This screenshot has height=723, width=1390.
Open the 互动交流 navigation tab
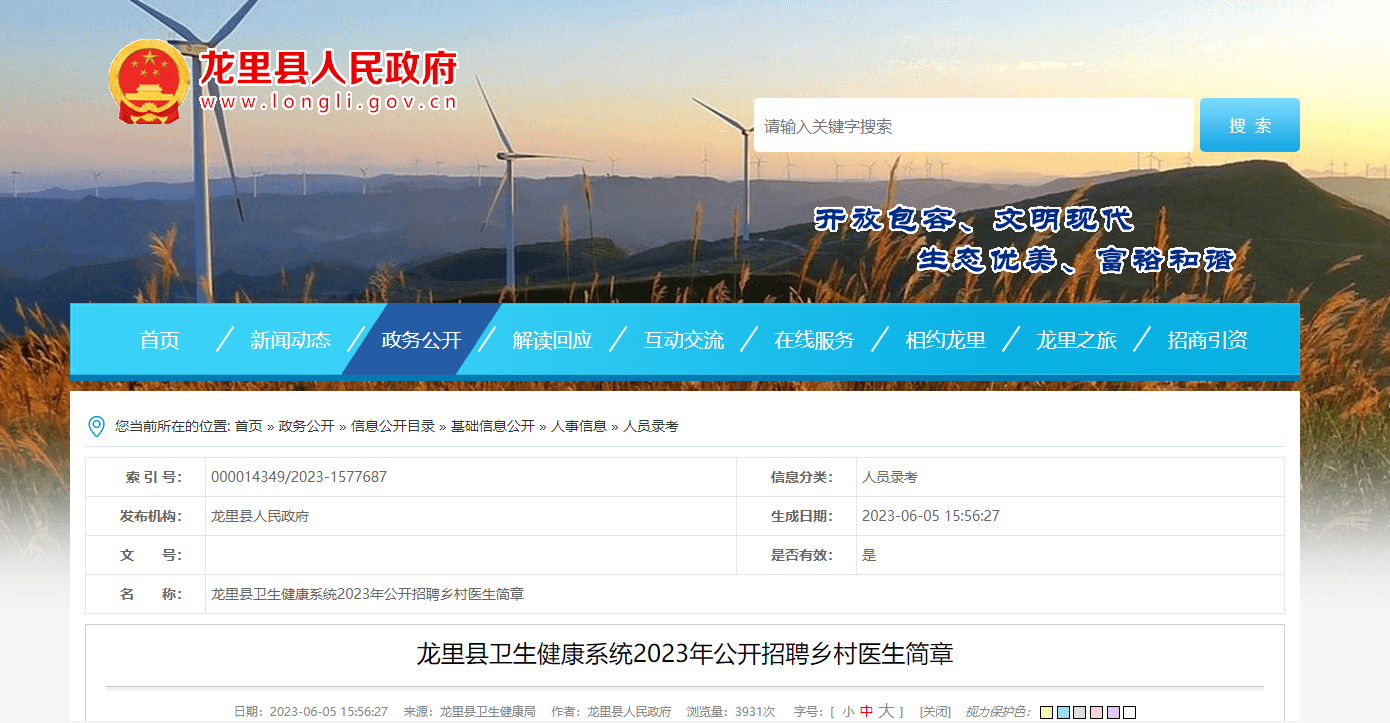pos(683,340)
